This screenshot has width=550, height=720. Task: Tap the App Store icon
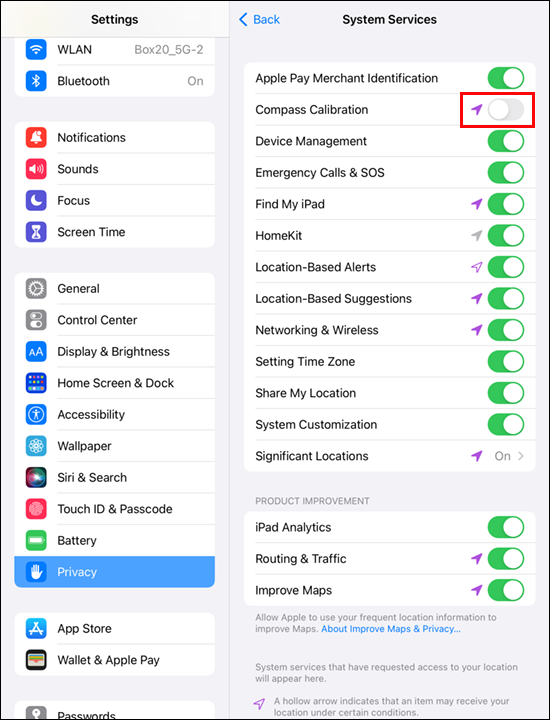point(36,628)
